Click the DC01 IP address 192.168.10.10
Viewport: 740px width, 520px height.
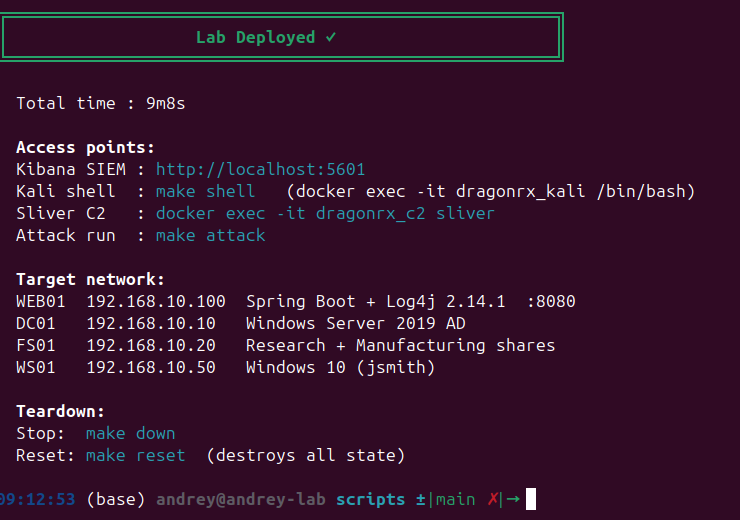tap(151, 323)
